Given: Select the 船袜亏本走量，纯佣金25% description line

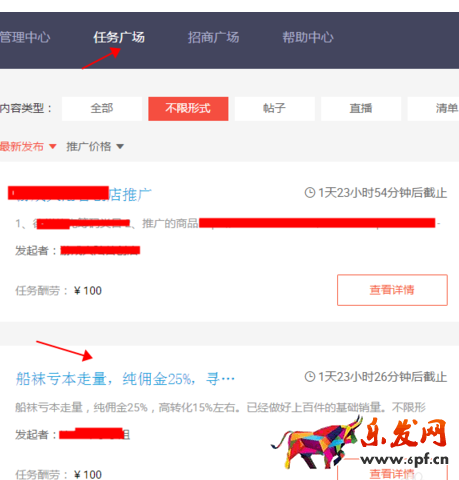Looking at the screenshot, I should coord(220,407).
